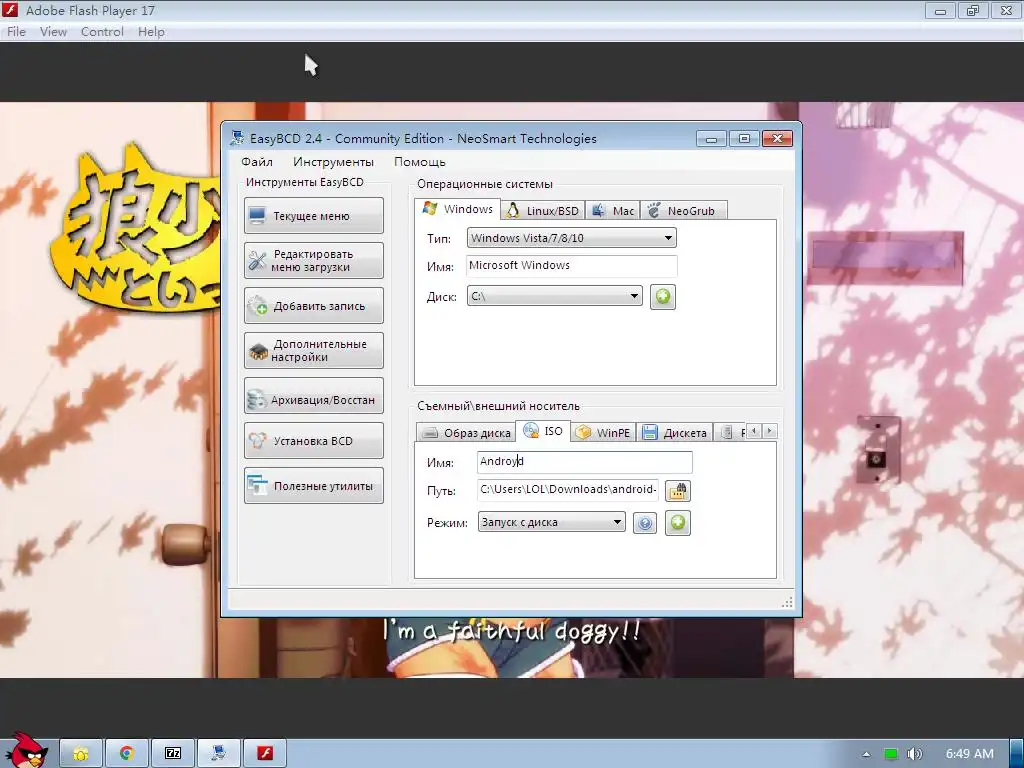Click the window resize grip corner
The height and width of the screenshot is (768, 1024).
788,602
